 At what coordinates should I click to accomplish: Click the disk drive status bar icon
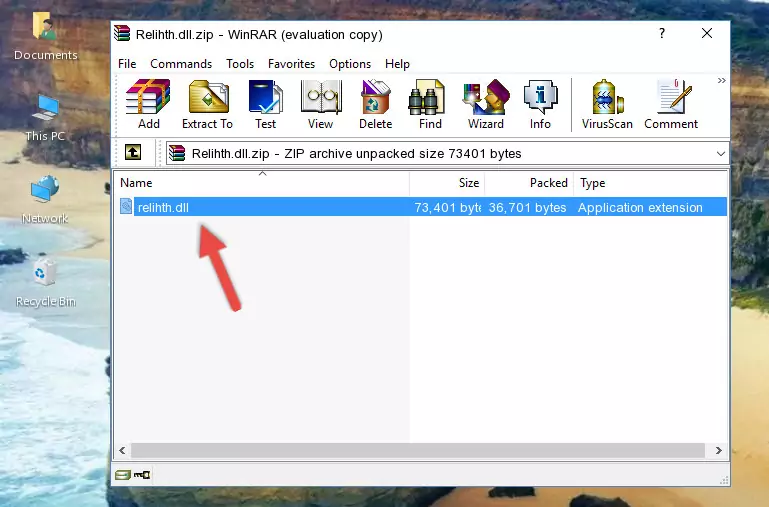click(123, 474)
